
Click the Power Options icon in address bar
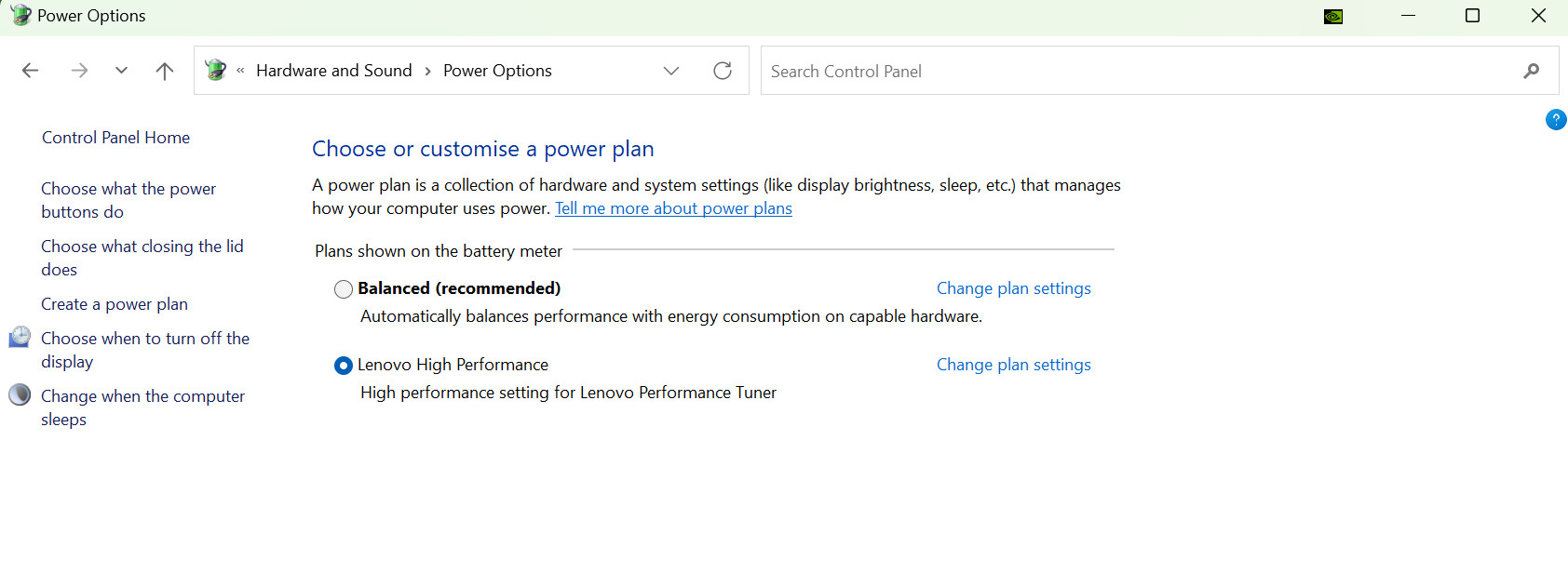[216, 70]
